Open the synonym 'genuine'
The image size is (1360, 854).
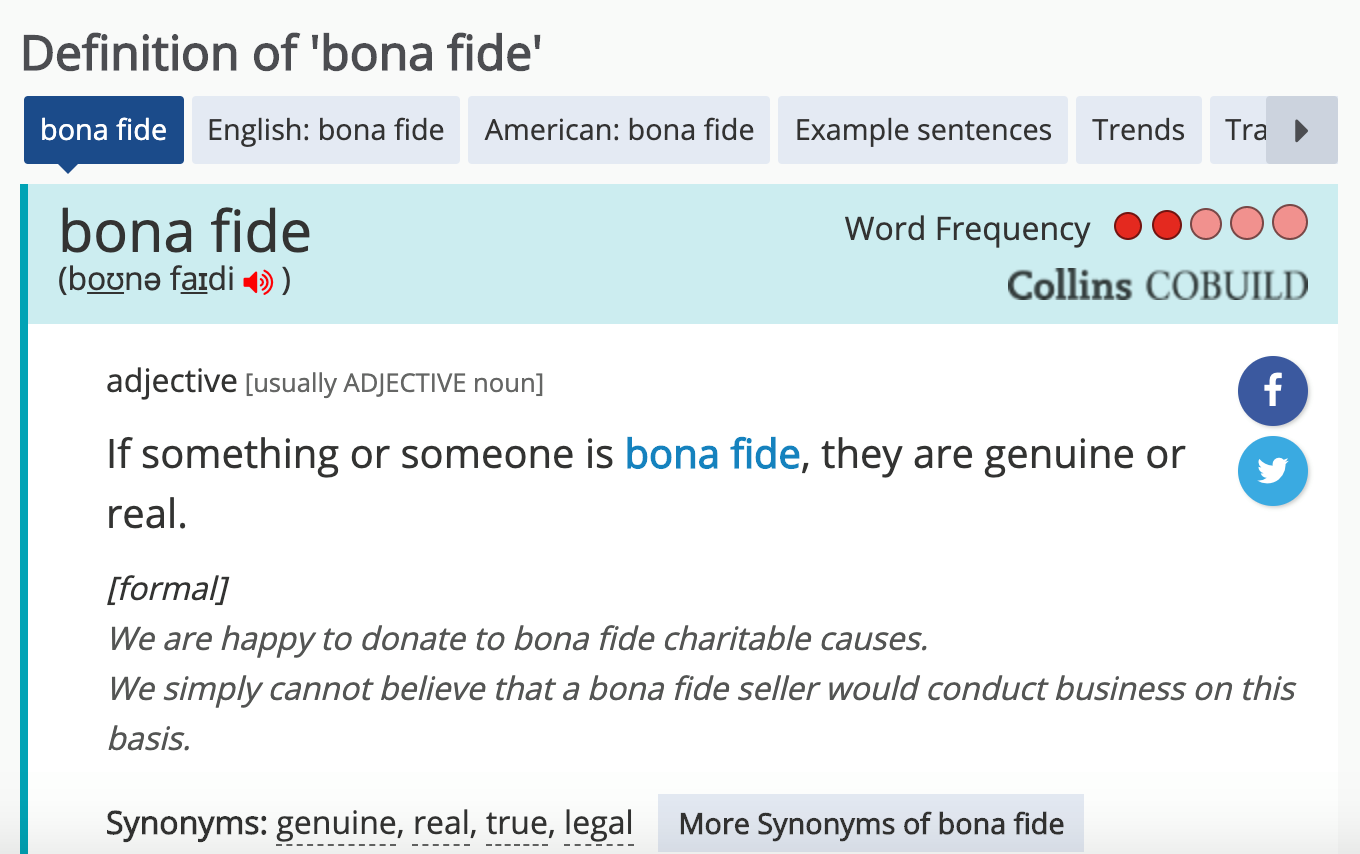pyautogui.click(x=337, y=825)
